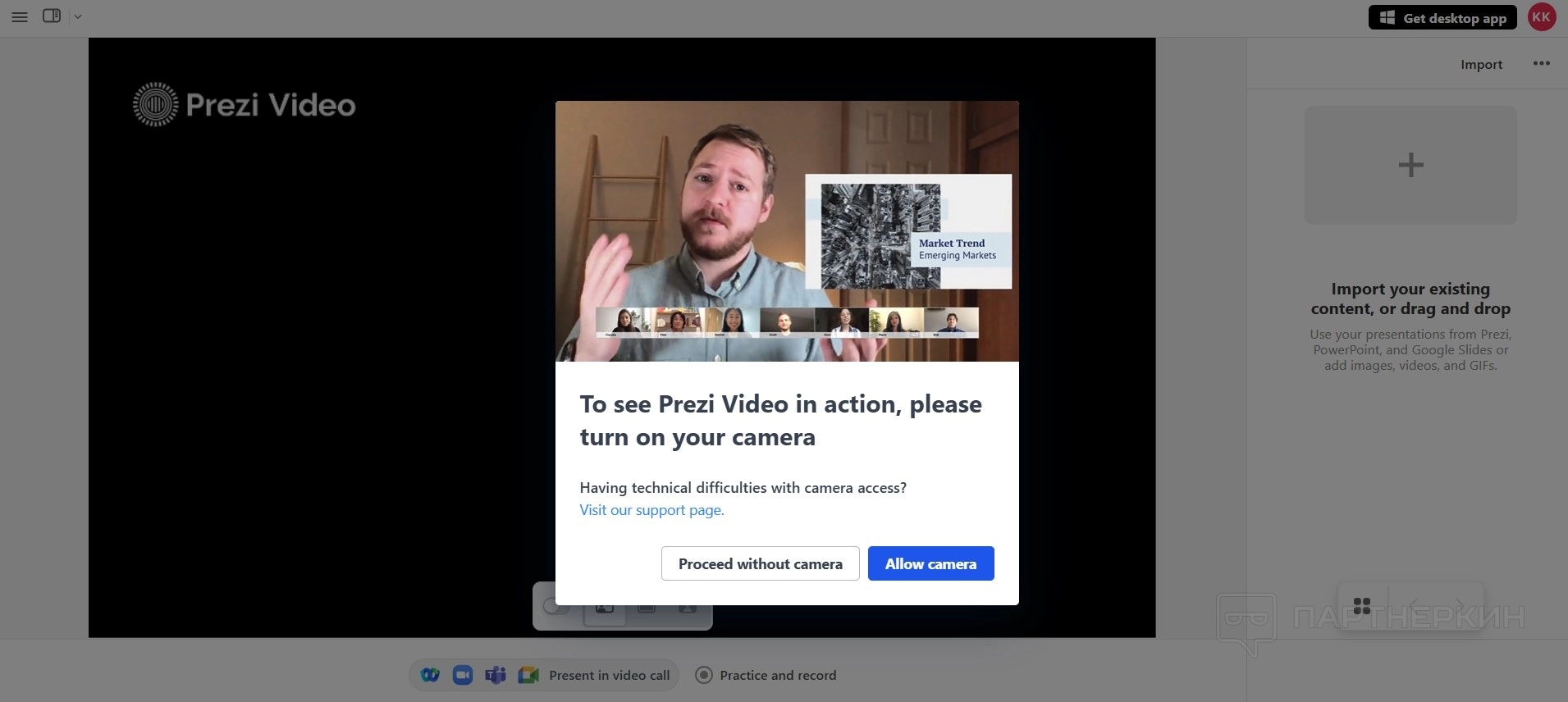Viewport: 1568px width, 702px height.
Task: Open the hamburger main menu
Action: (x=20, y=16)
